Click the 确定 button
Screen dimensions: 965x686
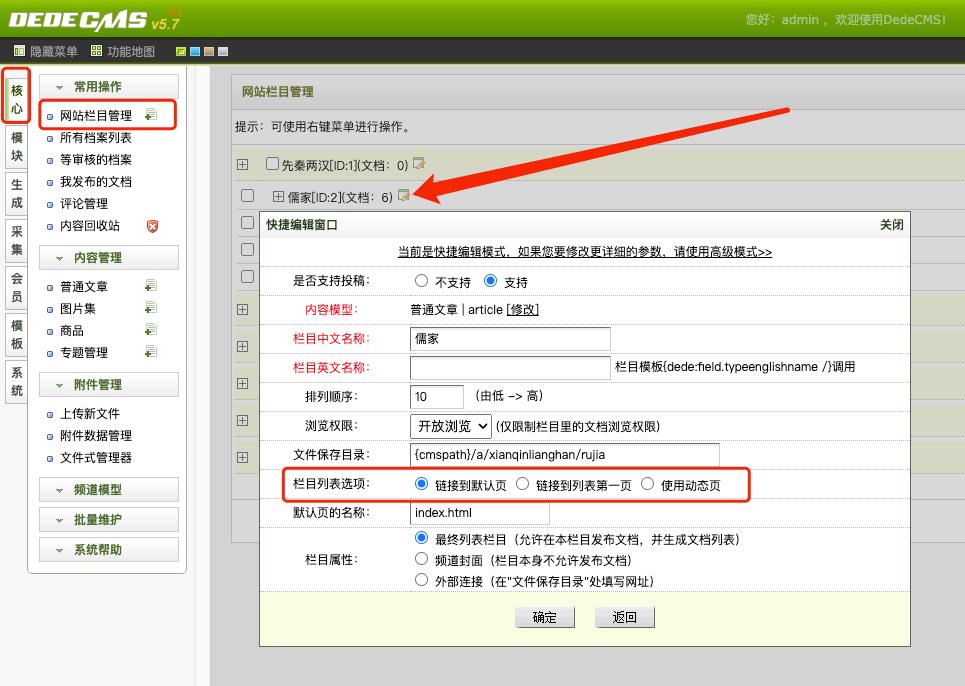pos(545,617)
